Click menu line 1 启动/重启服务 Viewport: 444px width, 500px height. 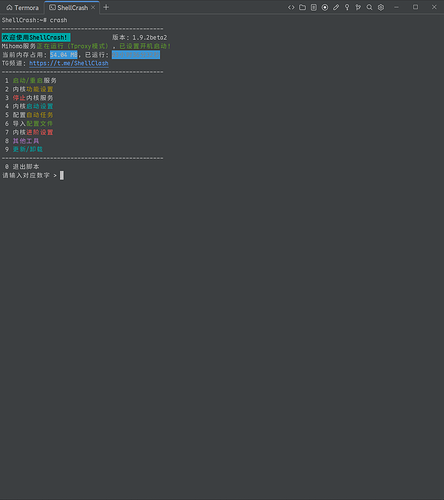coord(31,81)
